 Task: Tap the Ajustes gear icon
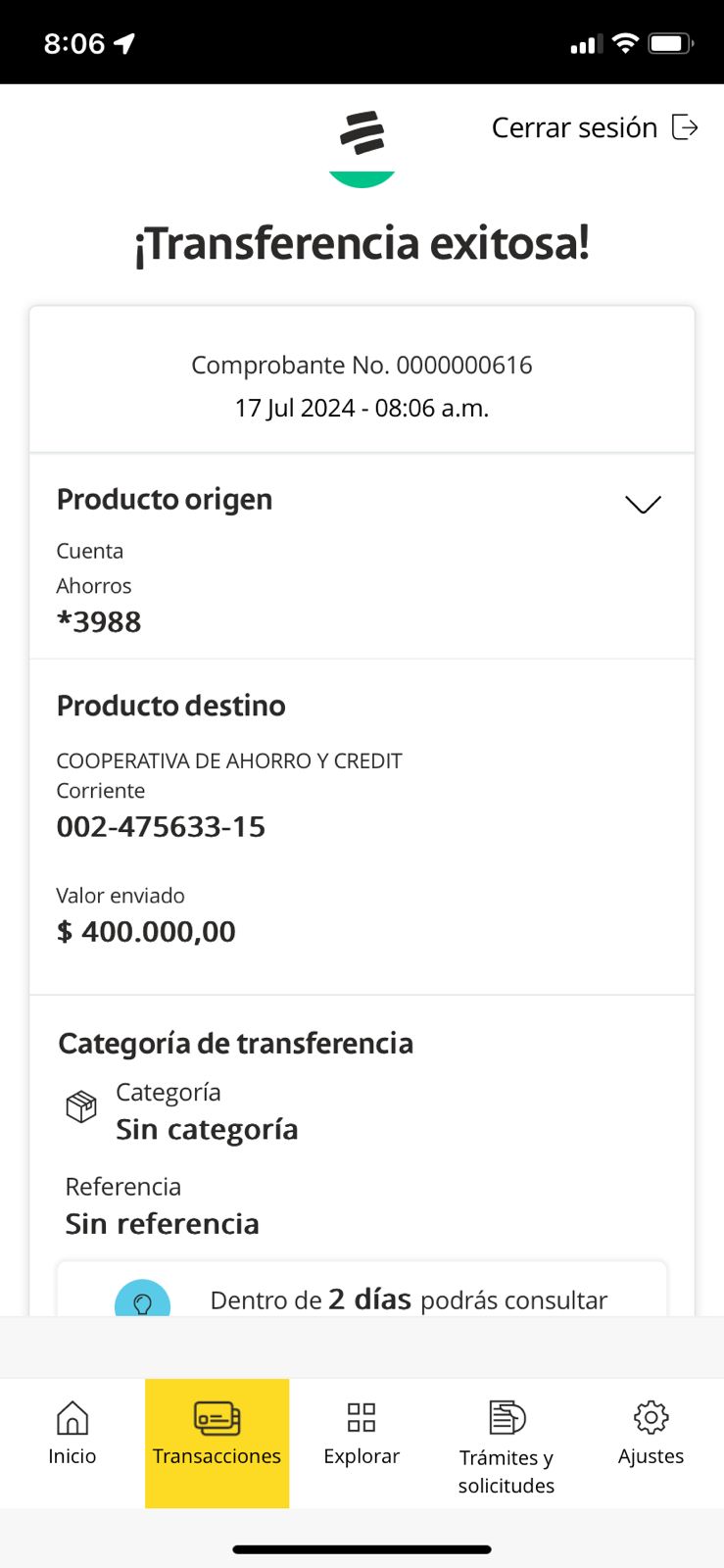(x=651, y=1417)
